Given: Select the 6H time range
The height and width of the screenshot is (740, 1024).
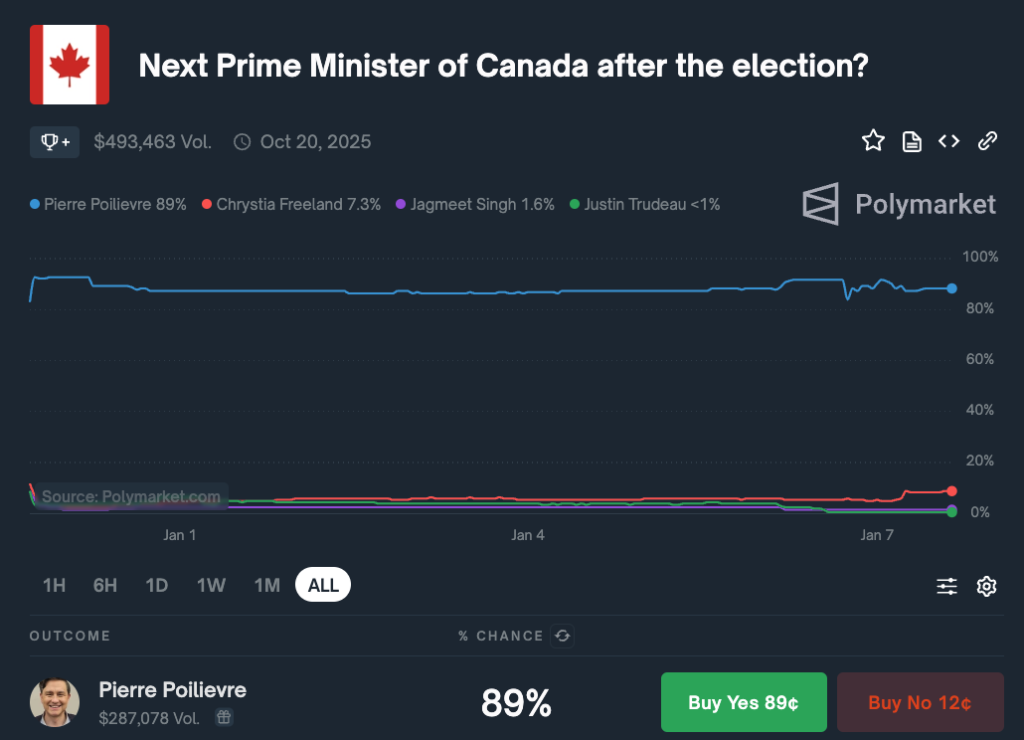Looking at the screenshot, I should [105, 585].
